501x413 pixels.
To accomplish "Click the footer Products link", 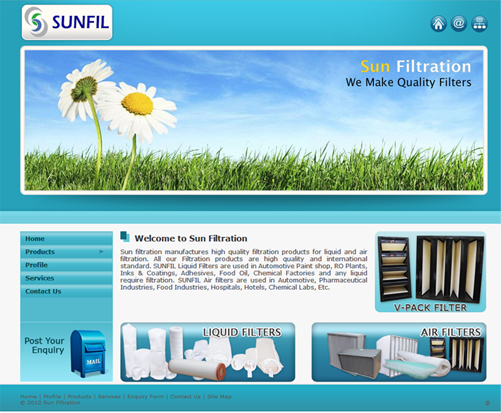I will coord(79,396).
